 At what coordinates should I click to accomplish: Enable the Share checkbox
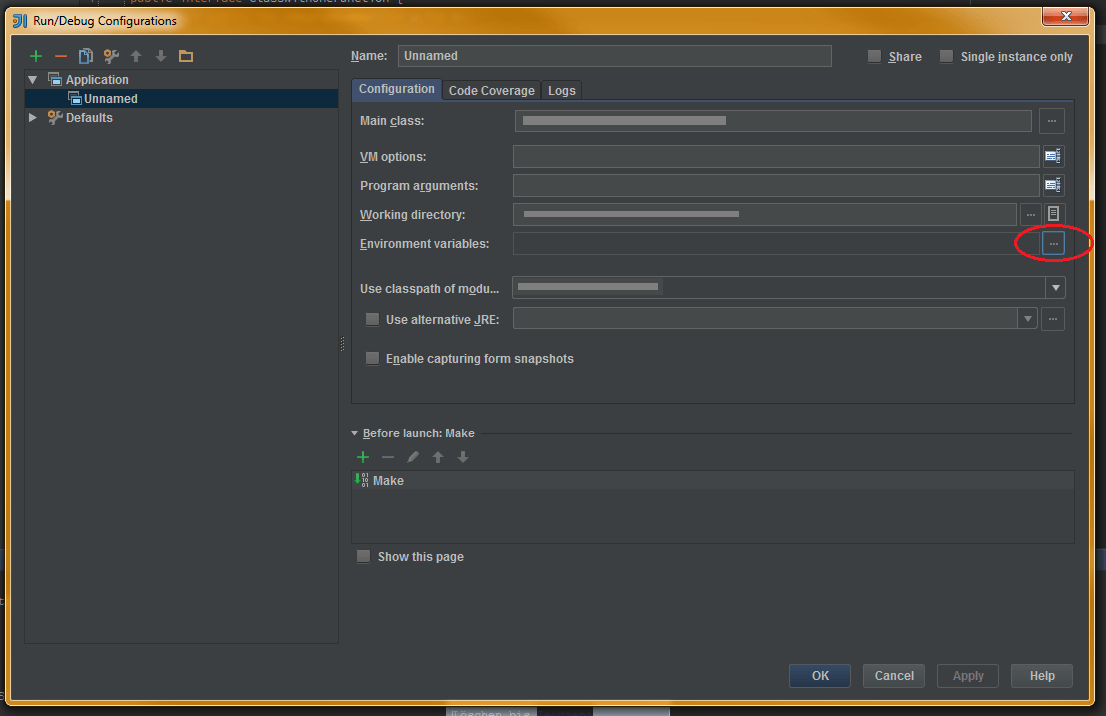pos(874,56)
